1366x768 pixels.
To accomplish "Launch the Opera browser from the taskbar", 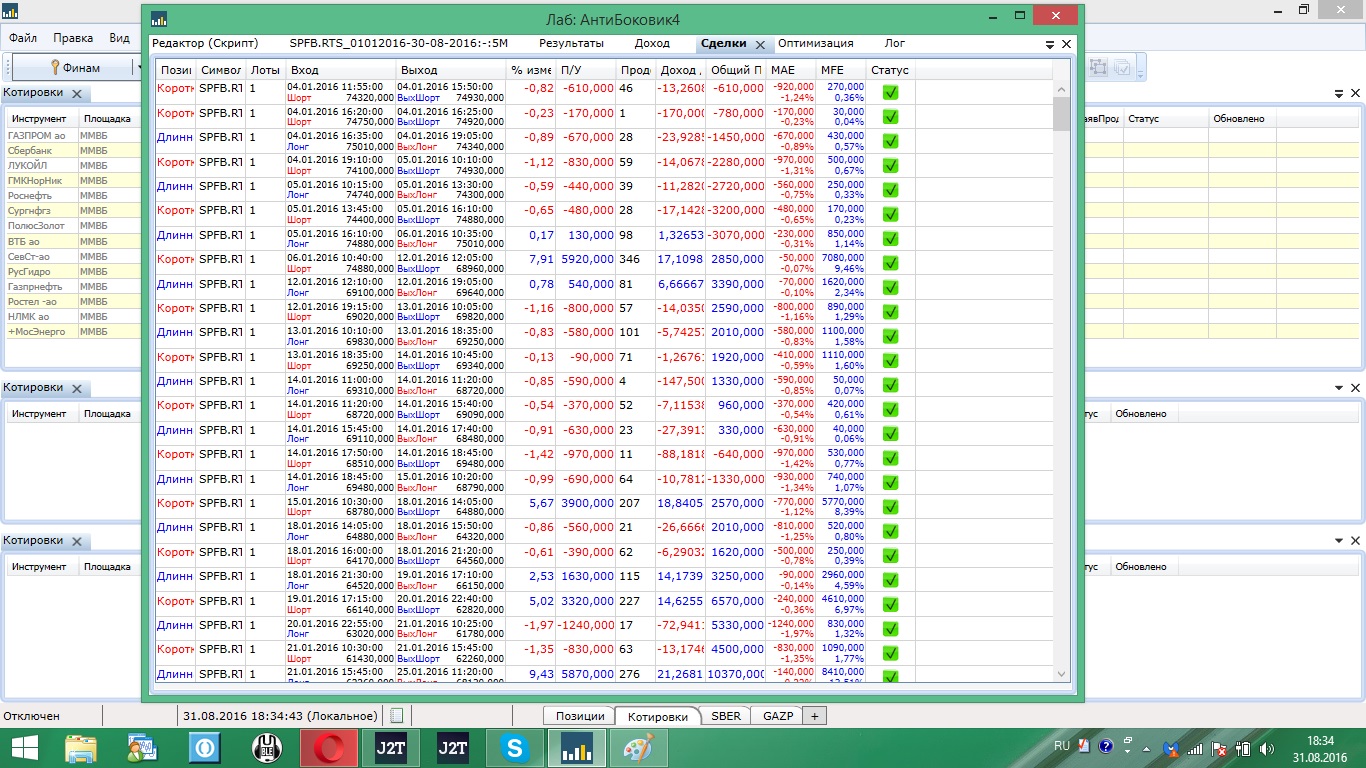I will [x=329, y=747].
